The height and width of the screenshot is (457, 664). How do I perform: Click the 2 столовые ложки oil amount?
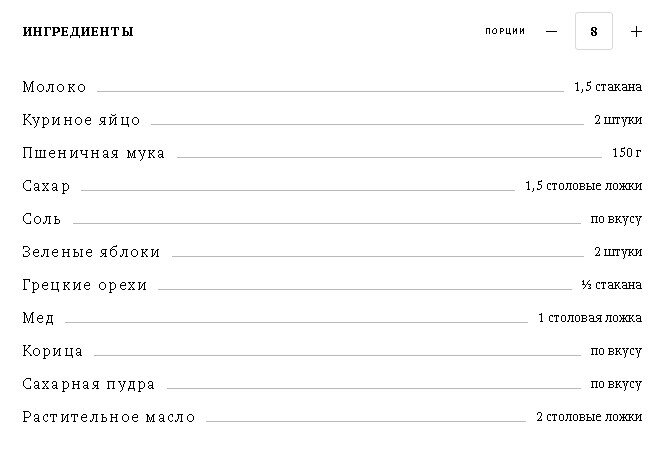tap(589, 417)
